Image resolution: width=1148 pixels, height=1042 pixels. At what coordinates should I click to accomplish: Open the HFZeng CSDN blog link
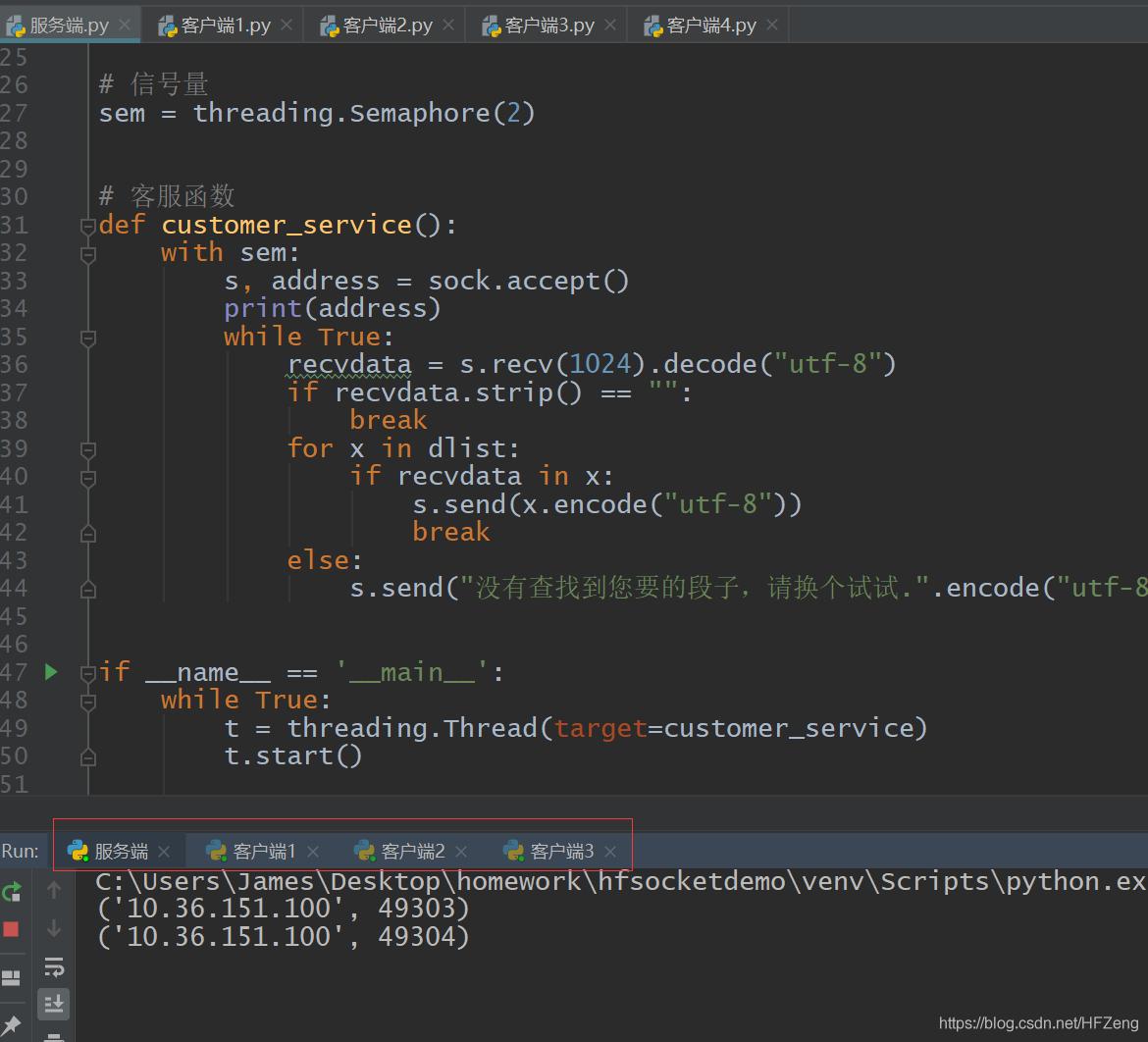point(1037,1021)
